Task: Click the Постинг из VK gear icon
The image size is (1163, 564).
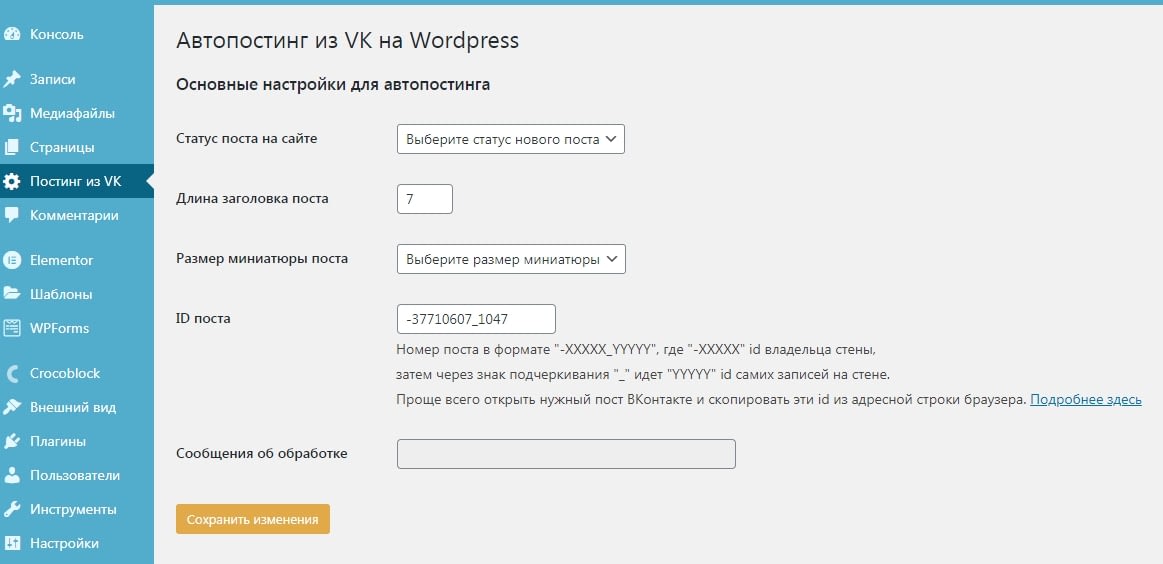Action: click(12, 182)
